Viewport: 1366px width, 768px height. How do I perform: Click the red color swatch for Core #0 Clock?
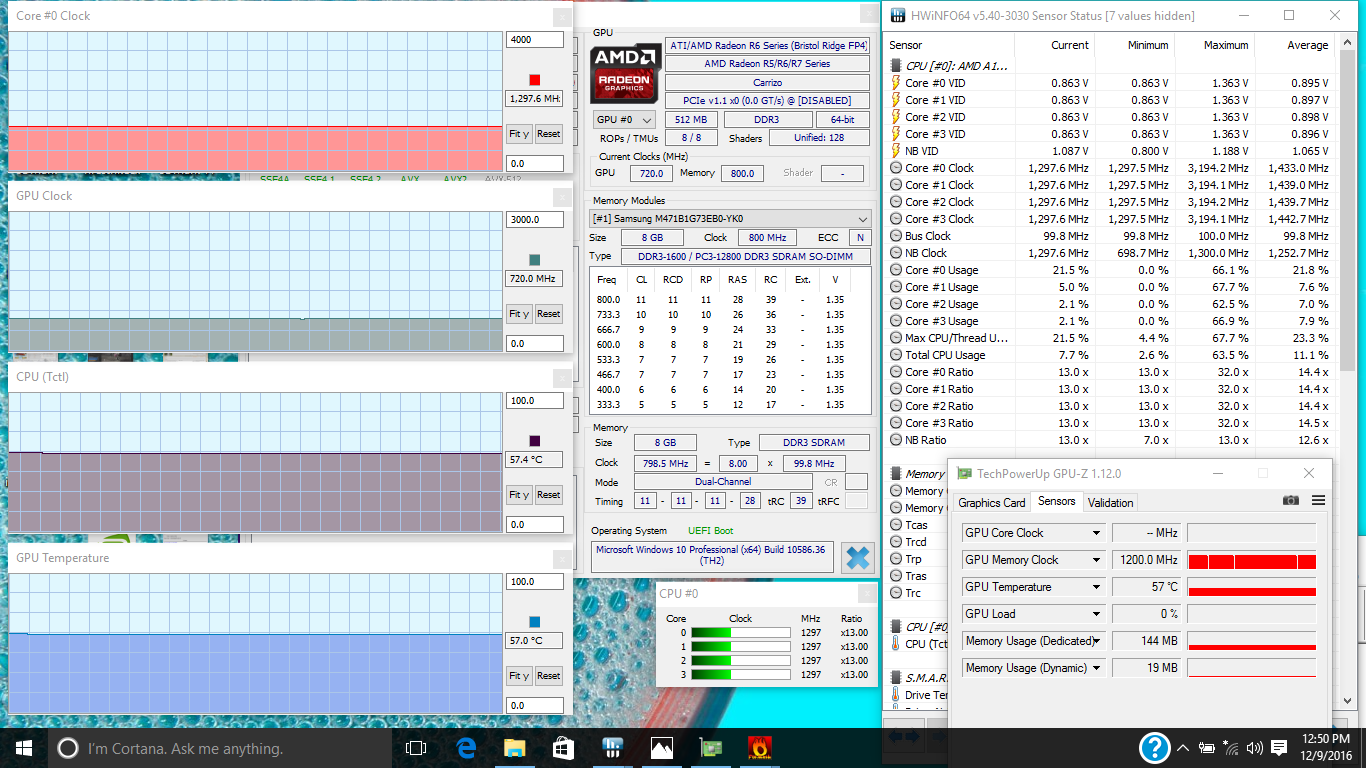(535, 80)
